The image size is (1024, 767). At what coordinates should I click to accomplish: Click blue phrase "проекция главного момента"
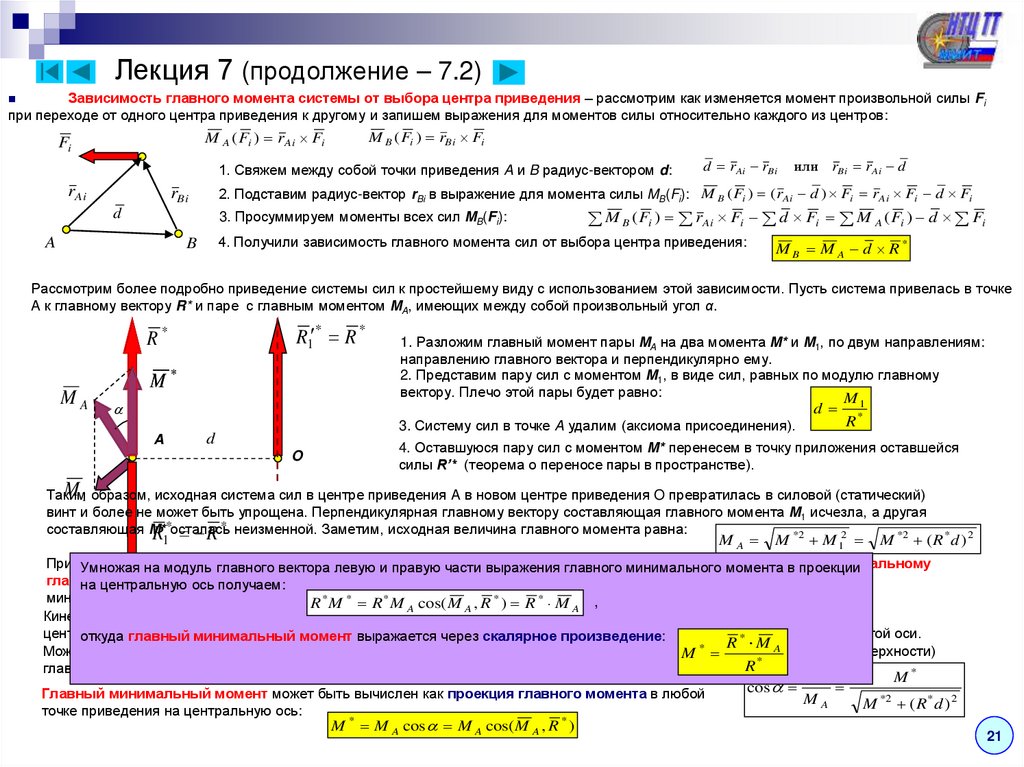tap(547, 694)
